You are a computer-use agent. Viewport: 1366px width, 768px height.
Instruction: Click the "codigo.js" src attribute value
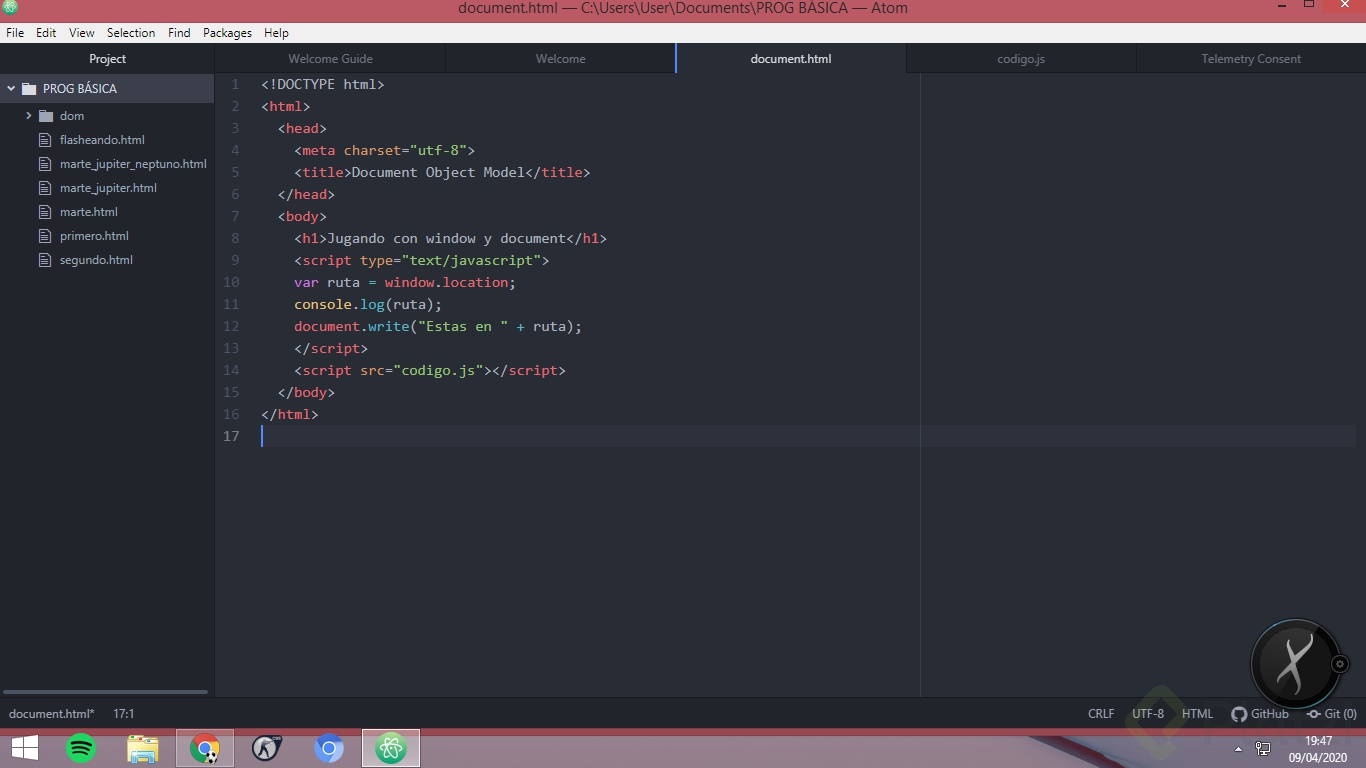[438, 370]
